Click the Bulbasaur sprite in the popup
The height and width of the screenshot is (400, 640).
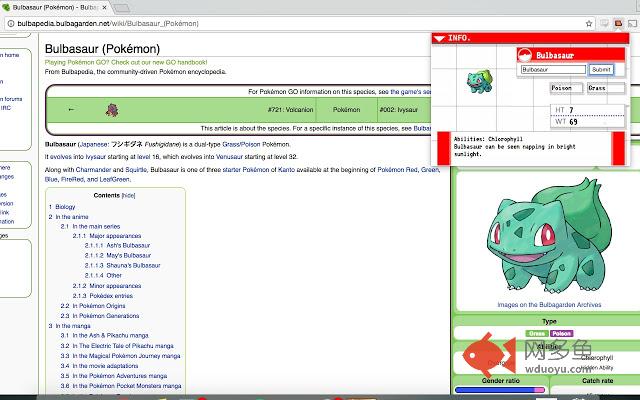click(x=480, y=81)
